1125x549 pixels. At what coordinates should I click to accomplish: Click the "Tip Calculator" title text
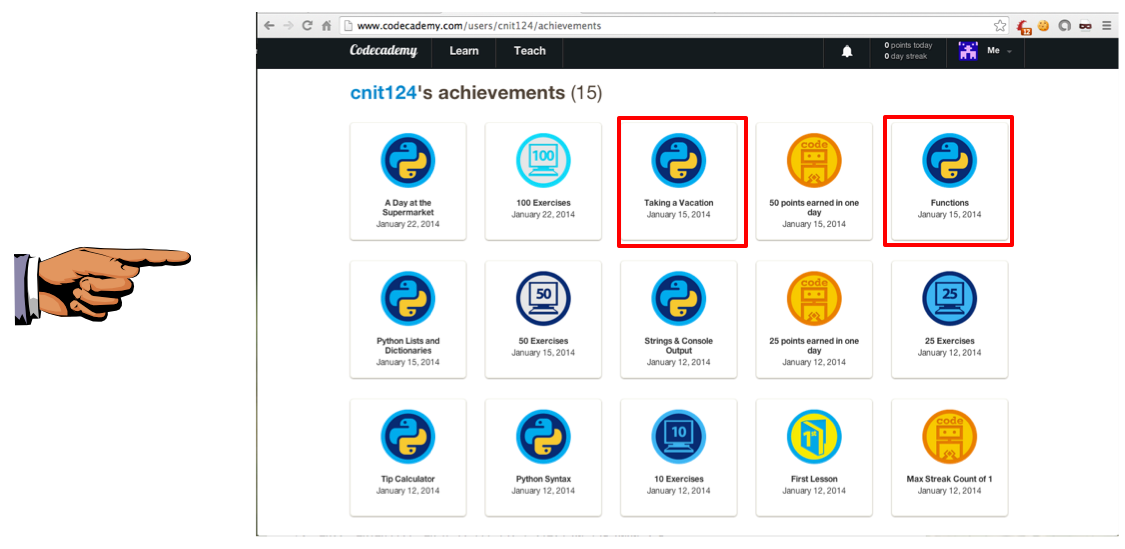[x=408, y=479]
